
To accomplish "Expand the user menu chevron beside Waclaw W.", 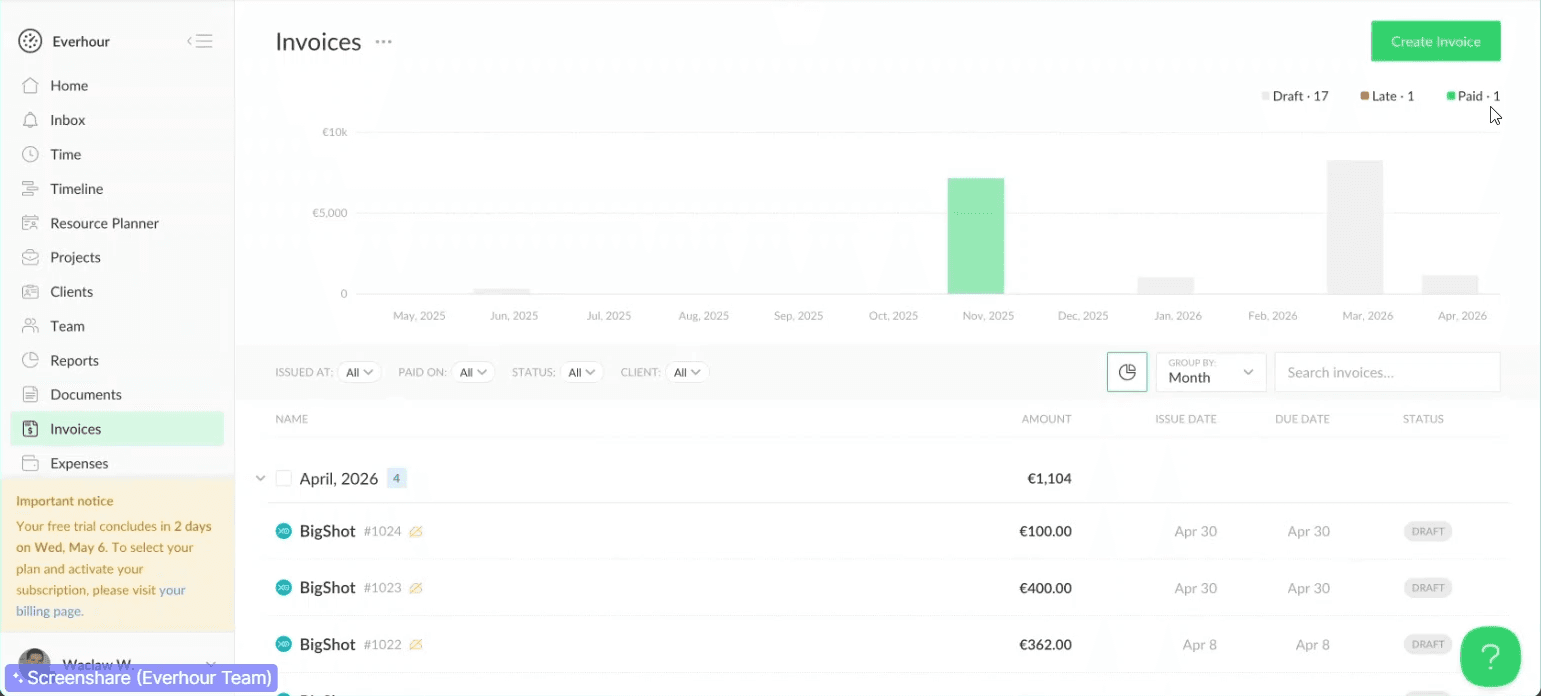I will tap(211, 664).
